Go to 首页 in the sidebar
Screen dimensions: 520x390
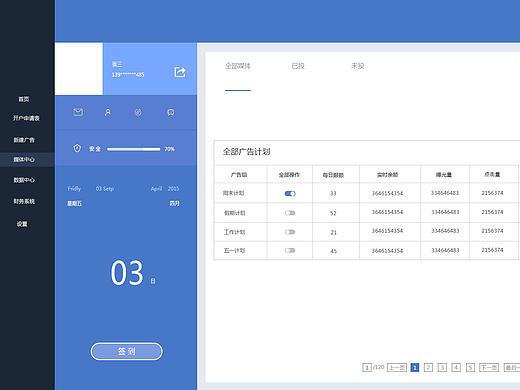pyautogui.click(x=24, y=99)
